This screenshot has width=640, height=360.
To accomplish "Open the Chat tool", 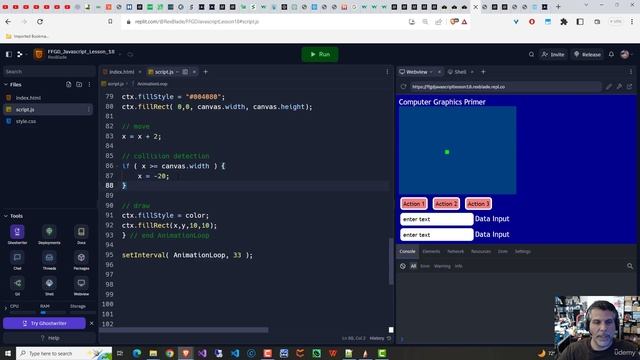I will coord(17,260).
